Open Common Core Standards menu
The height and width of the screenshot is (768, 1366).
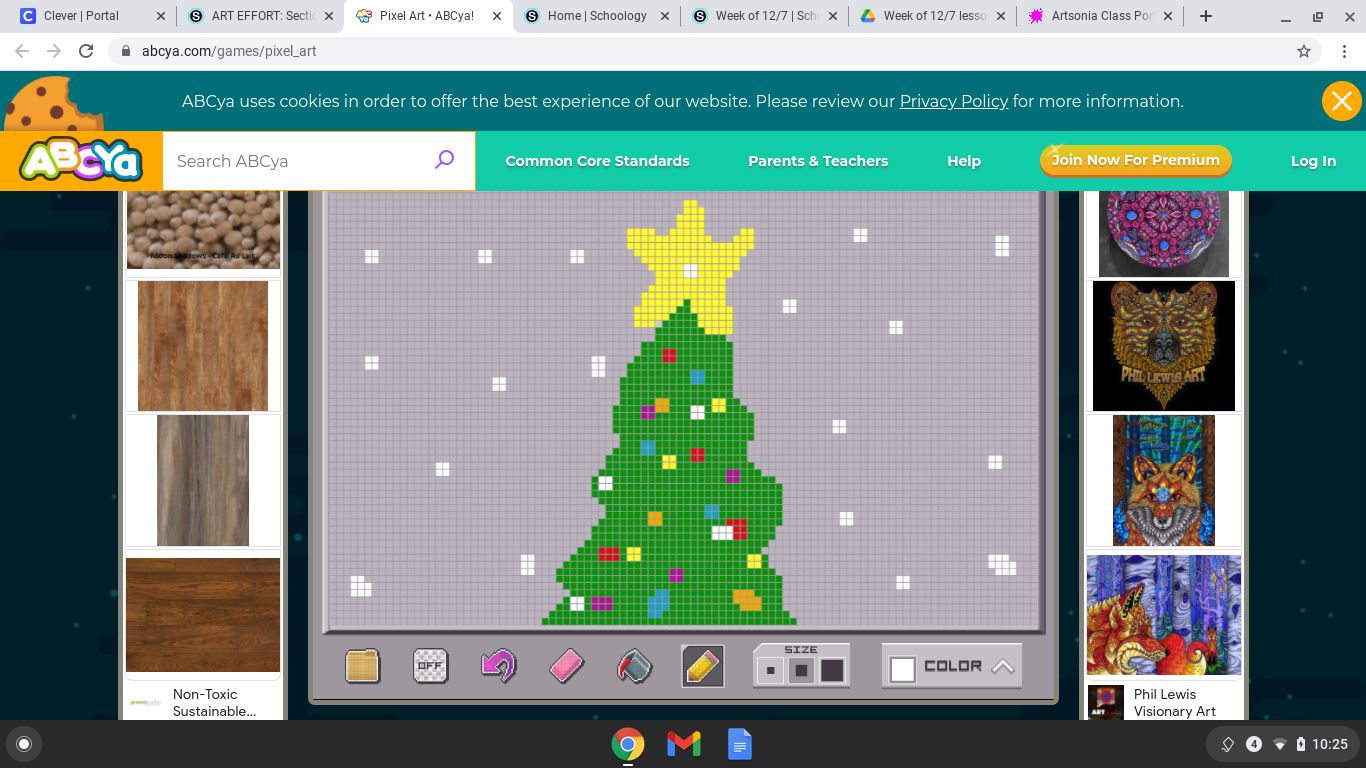pos(597,161)
